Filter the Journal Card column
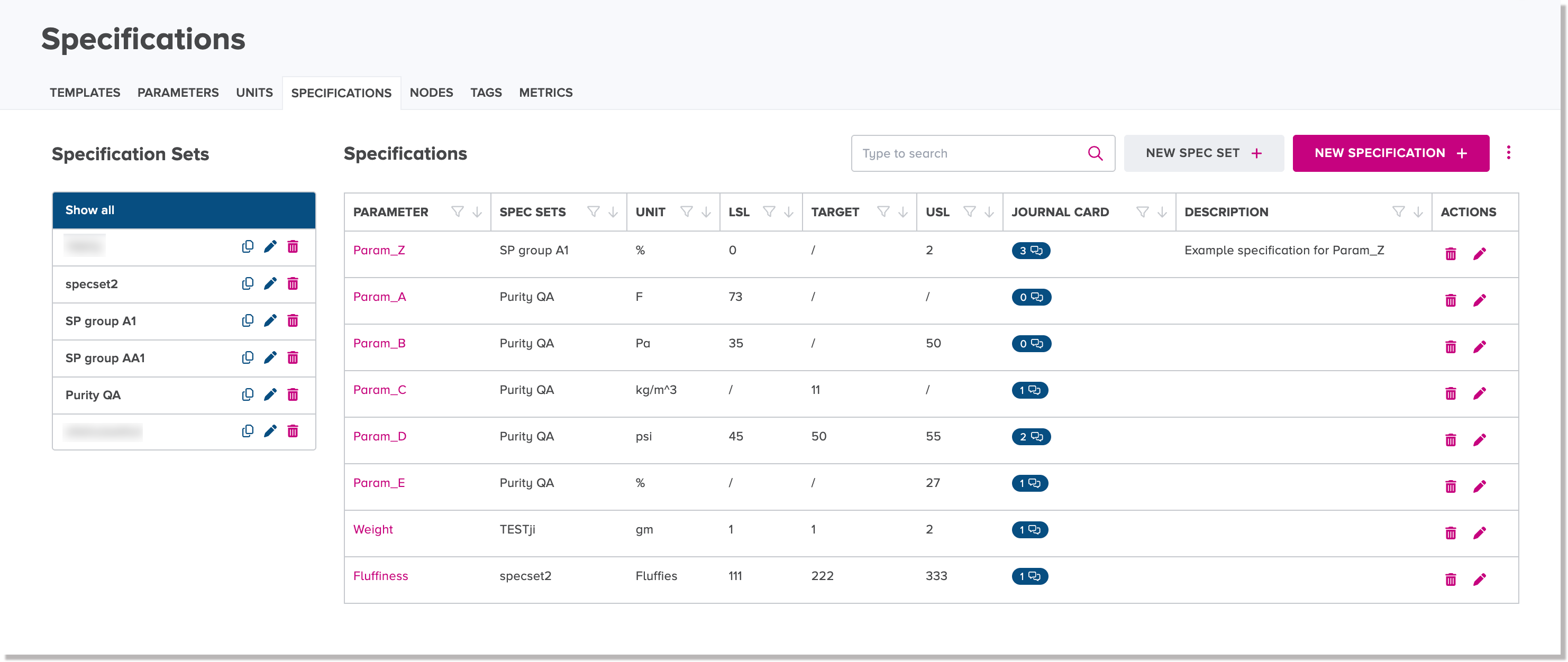The height and width of the screenshot is (662, 1568). pyautogui.click(x=1143, y=212)
